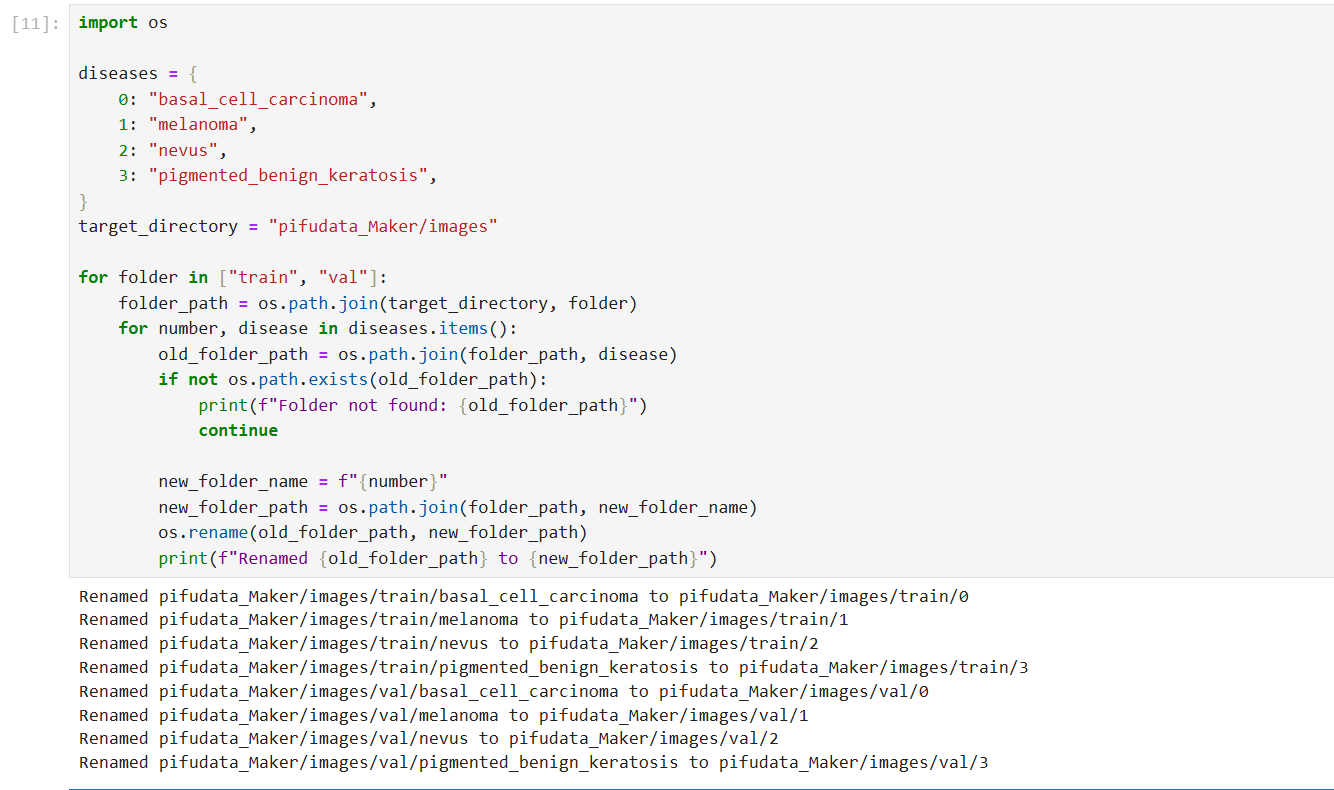This screenshot has height=790, width=1334.
Task: Click the first output line ending in train/0
Action: 523,596
